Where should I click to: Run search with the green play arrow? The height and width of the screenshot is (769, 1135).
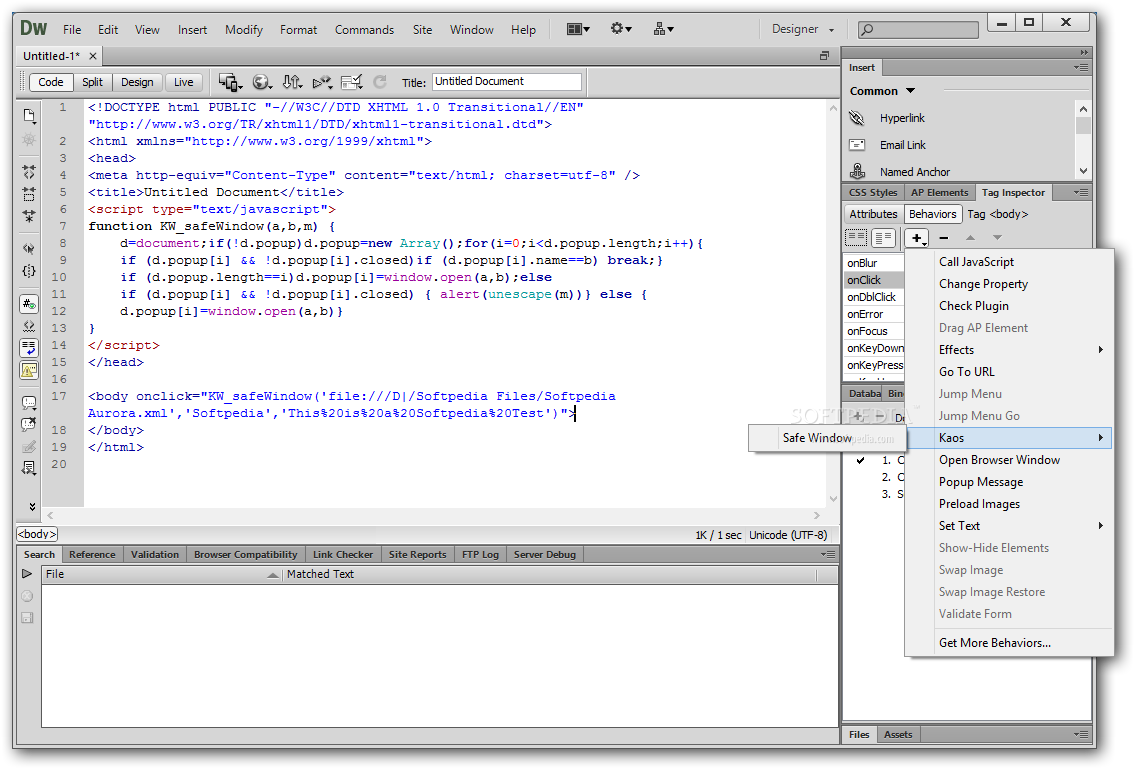click(x=27, y=574)
